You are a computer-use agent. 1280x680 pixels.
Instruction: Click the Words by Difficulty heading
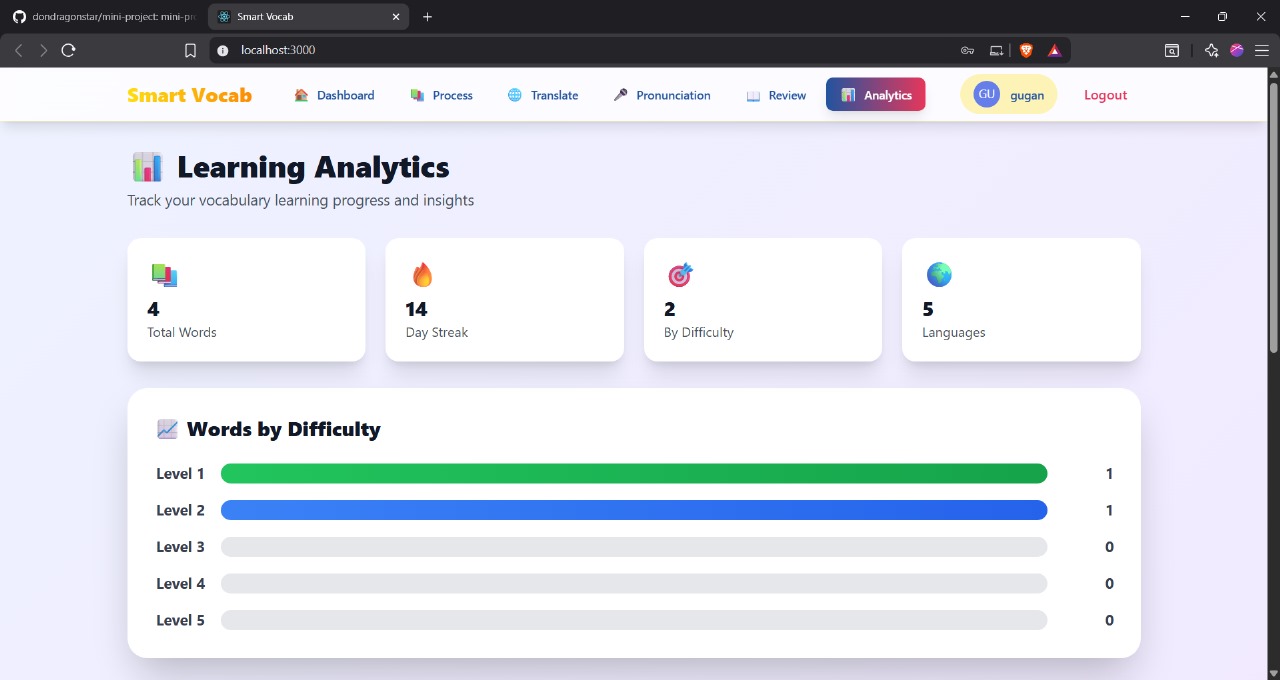tap(283, 429)
